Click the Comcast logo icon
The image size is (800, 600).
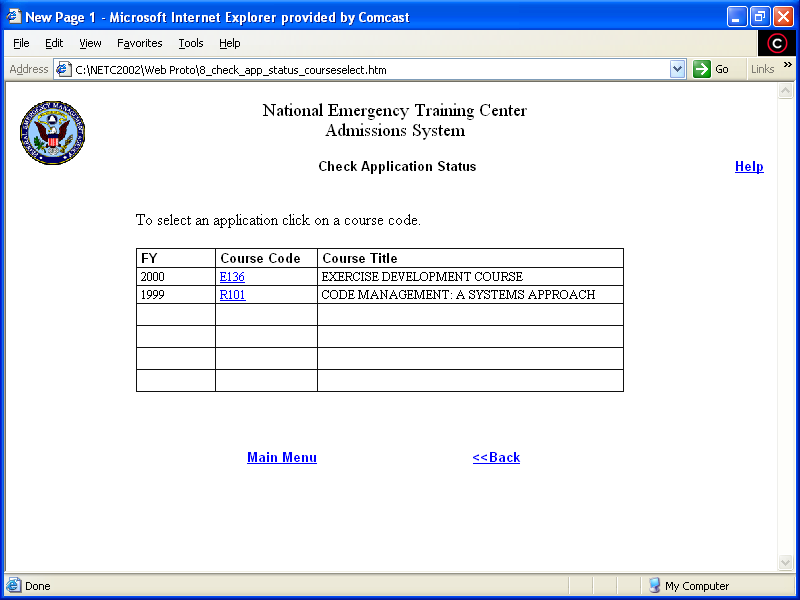pyautogui.click(x=777, y=43)
